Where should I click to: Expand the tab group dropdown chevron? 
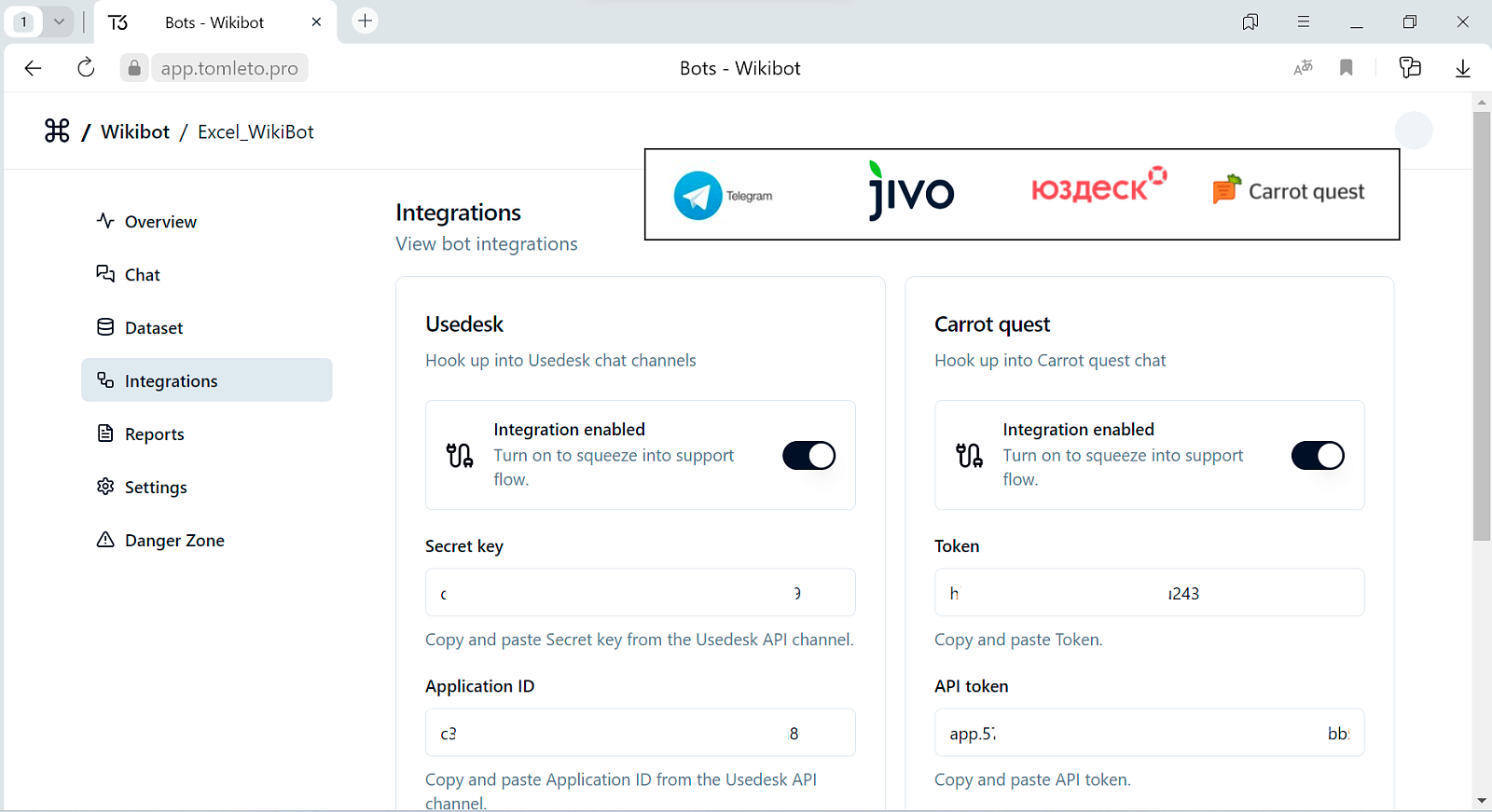tap(59, 21)
